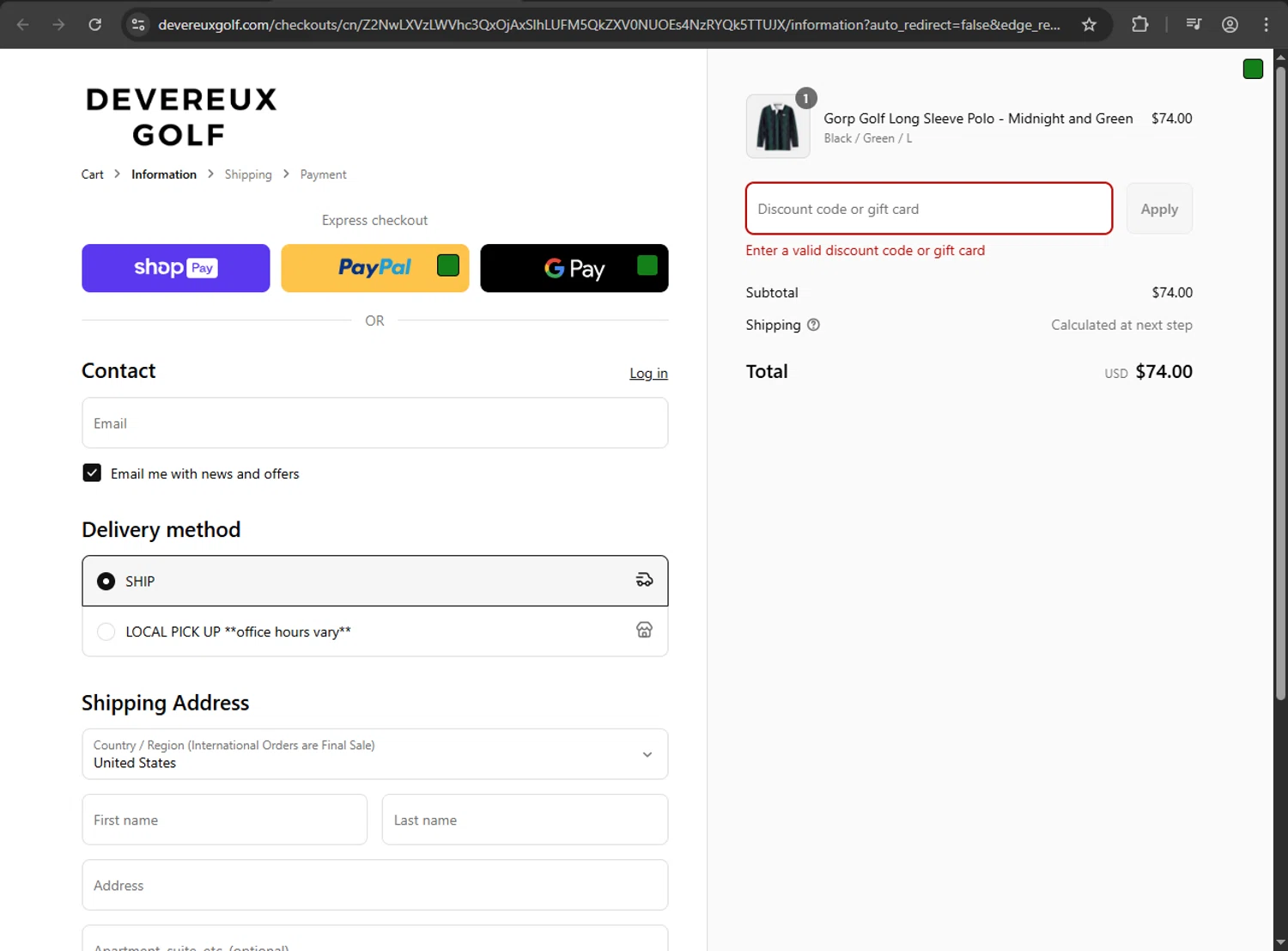Click the Log in link
Viewport: 1288px width, 951px height.
tap(648, 373)
